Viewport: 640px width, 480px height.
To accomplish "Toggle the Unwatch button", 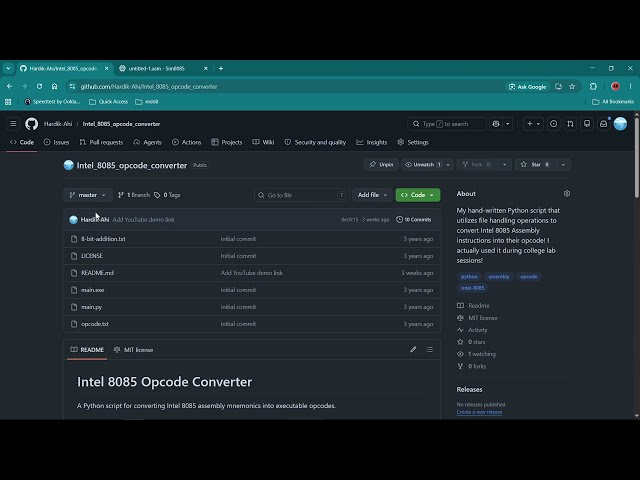I will (x=423, y=164).
